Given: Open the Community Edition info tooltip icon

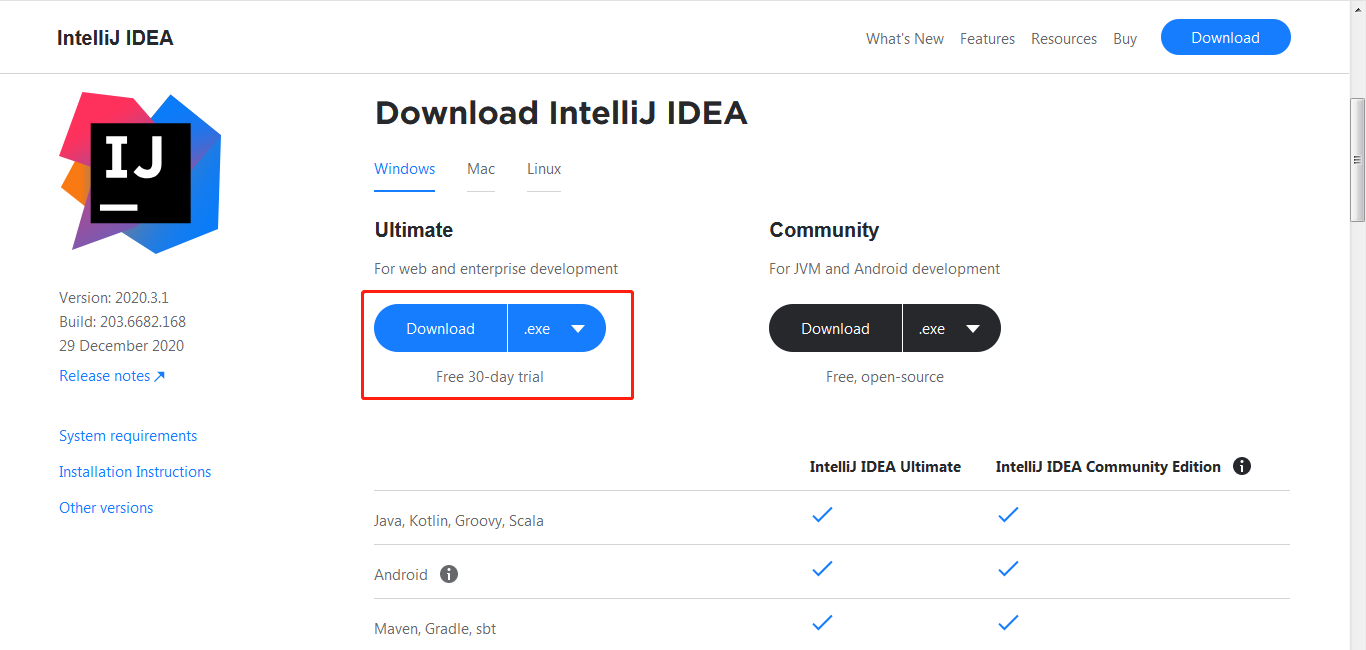Looking at the screenshot, I should 1241,466.
